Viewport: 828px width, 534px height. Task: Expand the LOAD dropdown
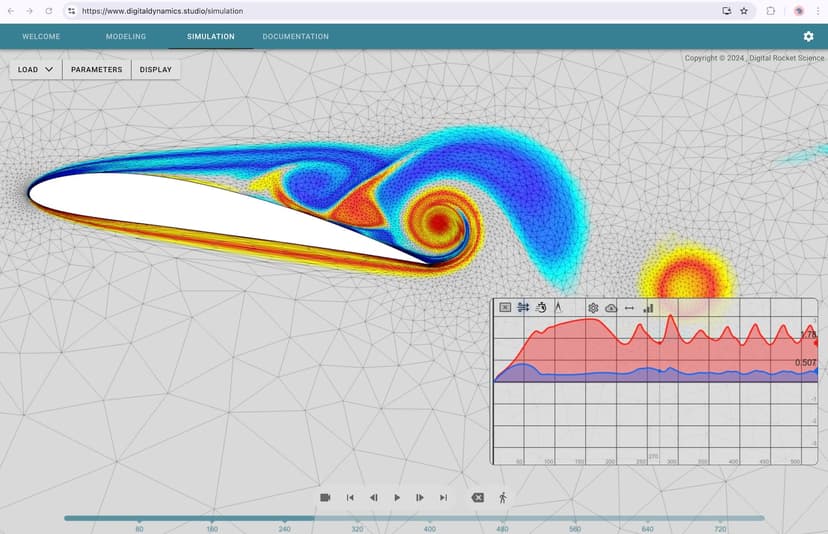click(35, 70)
